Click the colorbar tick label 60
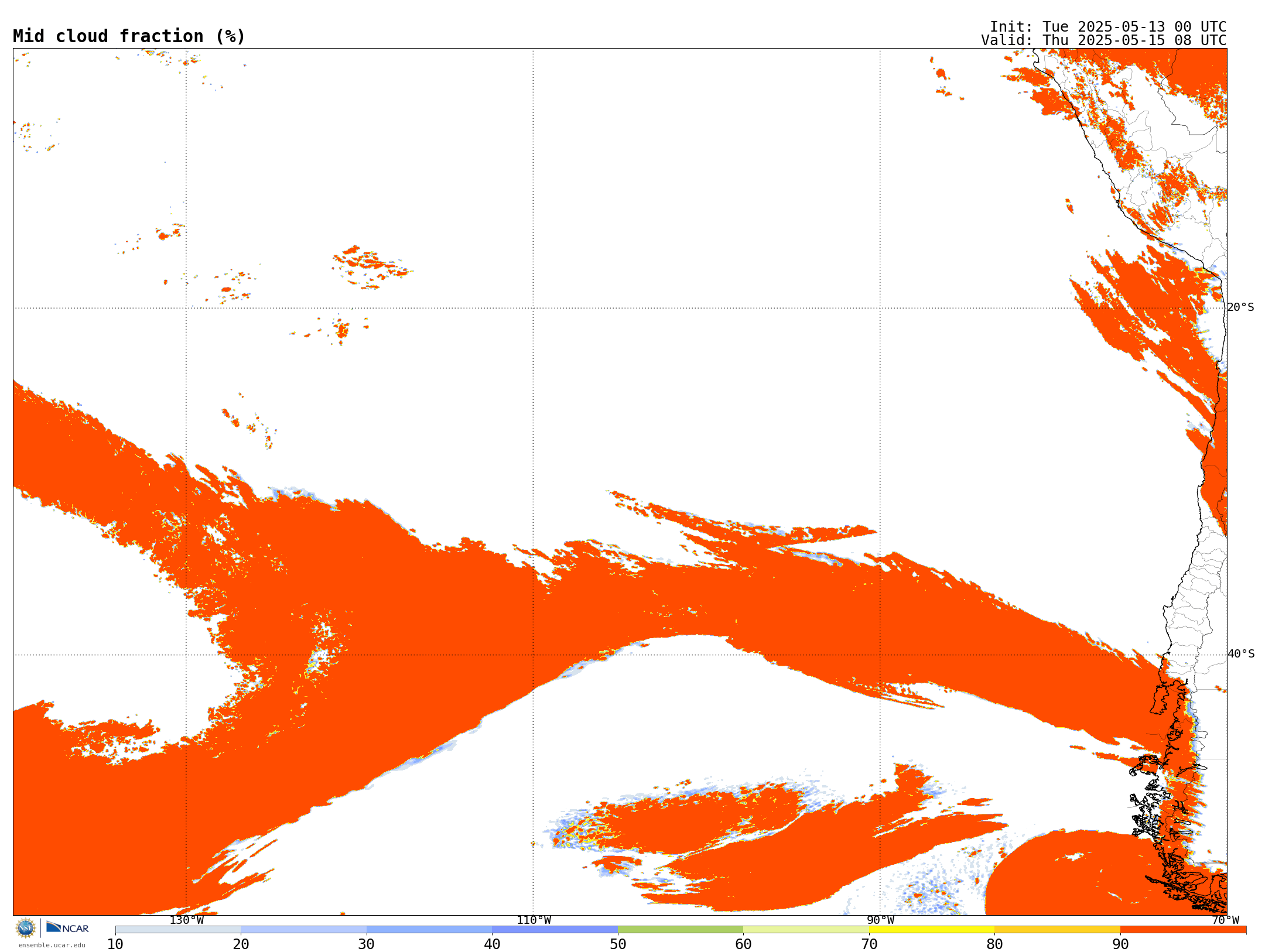 tap(743, 944)
